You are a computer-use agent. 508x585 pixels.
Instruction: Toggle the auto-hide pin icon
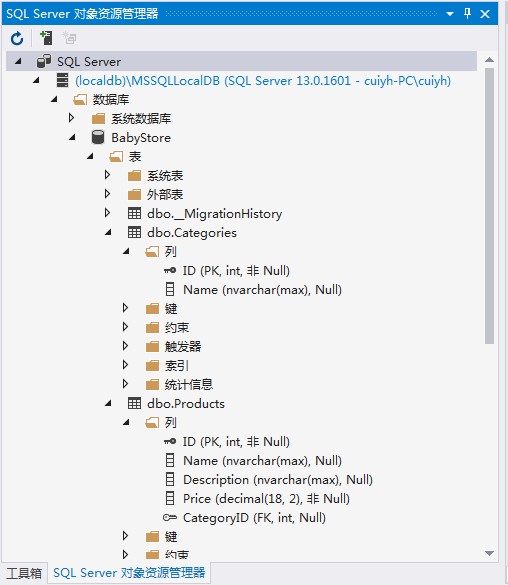point(467,14)
